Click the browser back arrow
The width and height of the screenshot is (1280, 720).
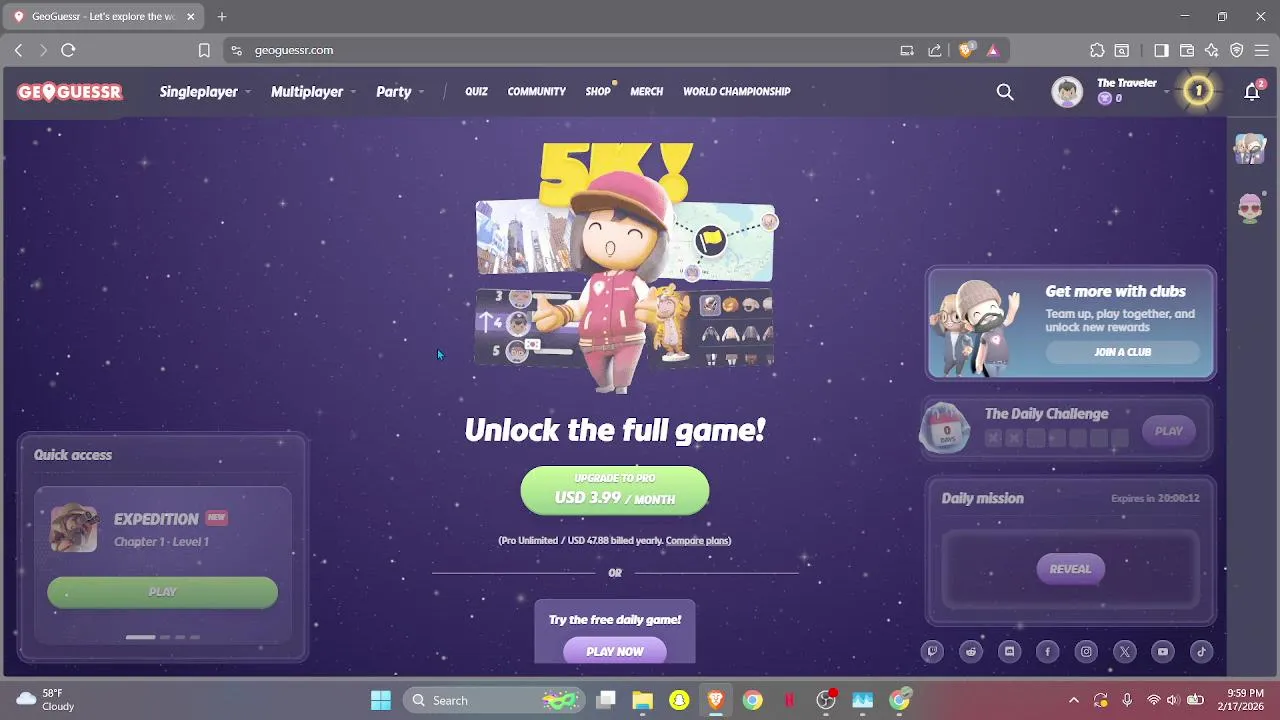(x=18, y=50)
